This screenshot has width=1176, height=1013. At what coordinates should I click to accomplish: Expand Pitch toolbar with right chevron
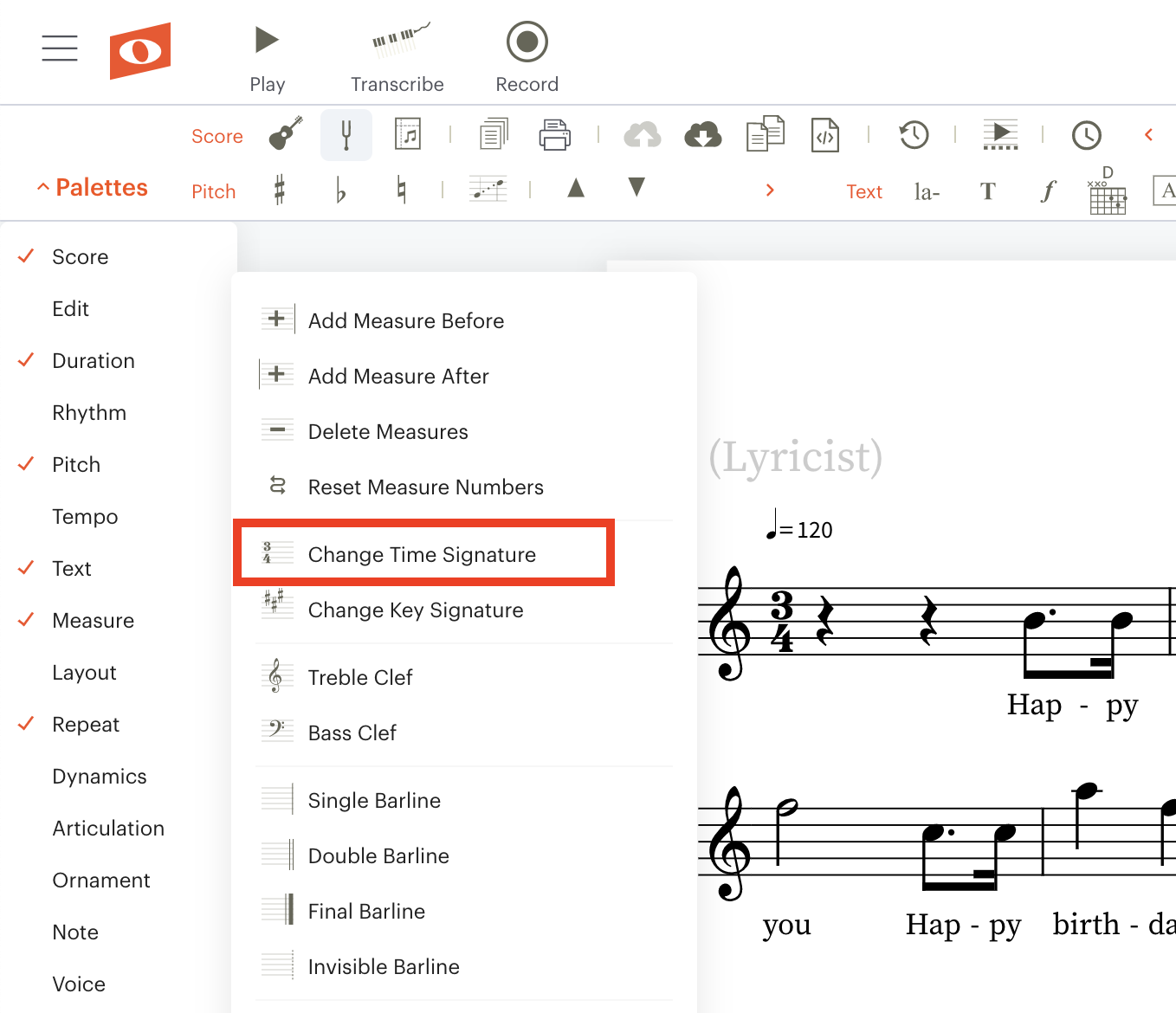click(x=770, y=190)
